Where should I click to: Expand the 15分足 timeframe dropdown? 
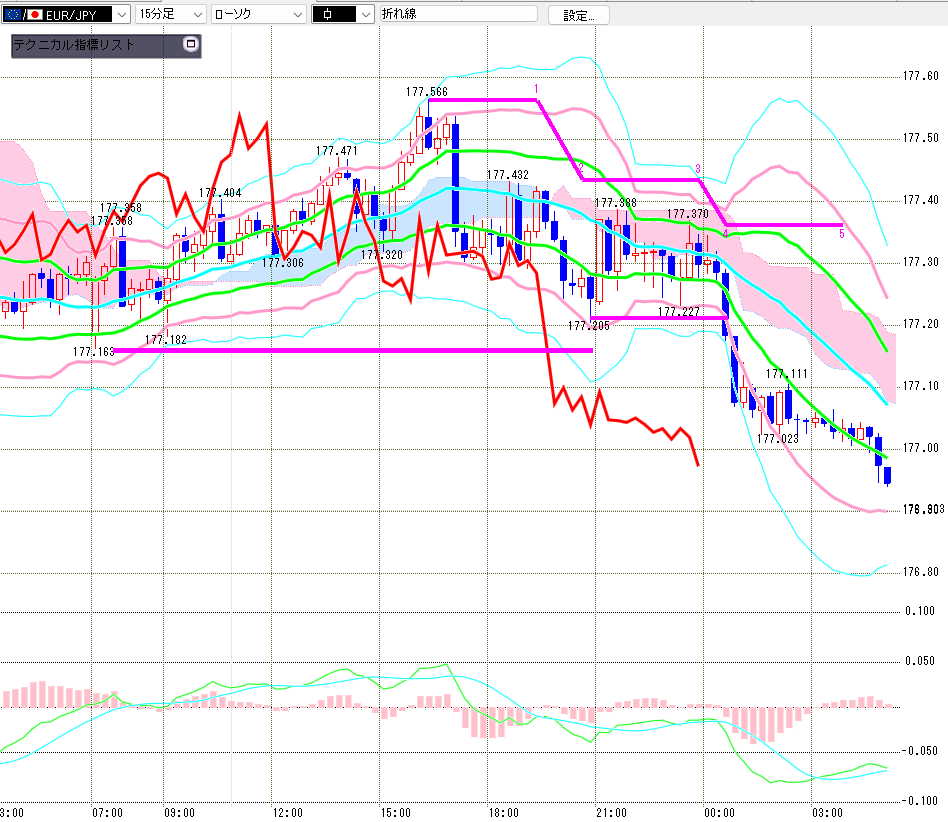(x=171, y=14)
